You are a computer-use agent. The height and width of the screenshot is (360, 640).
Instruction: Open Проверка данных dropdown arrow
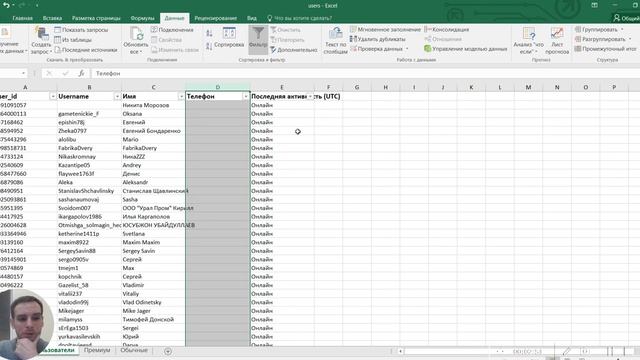click(x=407, y=49)
